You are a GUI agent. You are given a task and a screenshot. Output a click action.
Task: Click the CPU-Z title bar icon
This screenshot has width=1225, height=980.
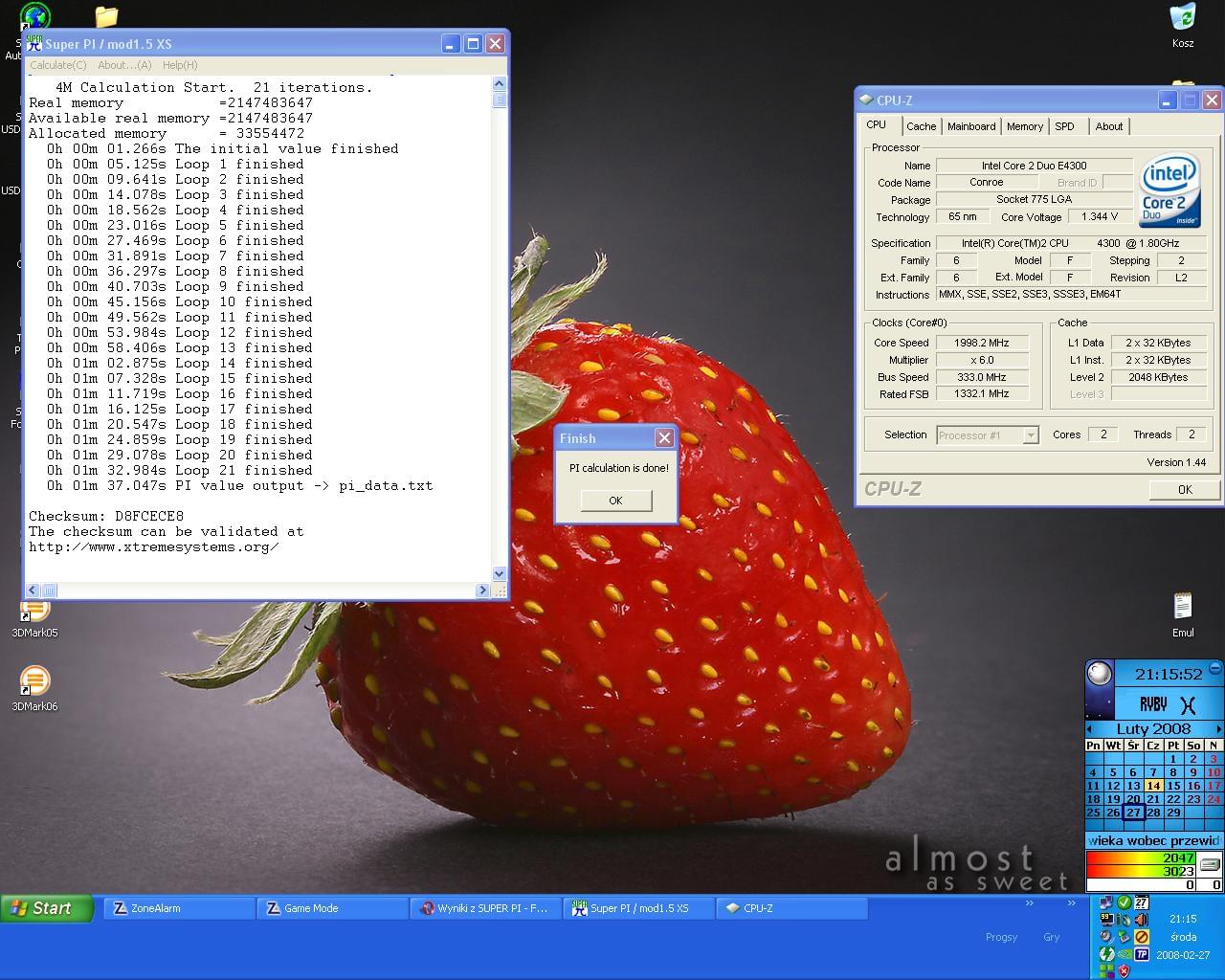(x=866, y=100)
